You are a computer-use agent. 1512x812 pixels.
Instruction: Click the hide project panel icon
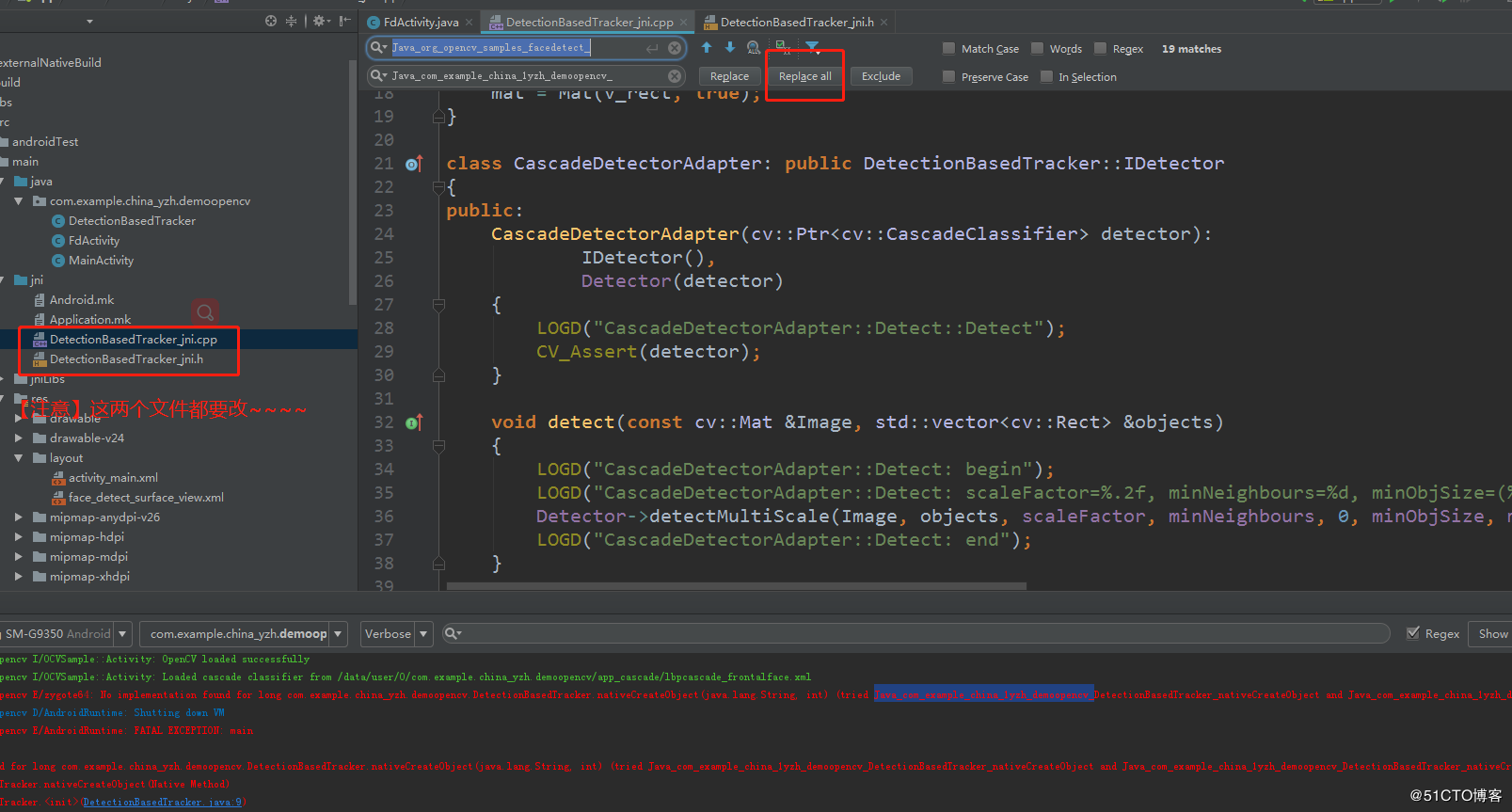[345, 21]
